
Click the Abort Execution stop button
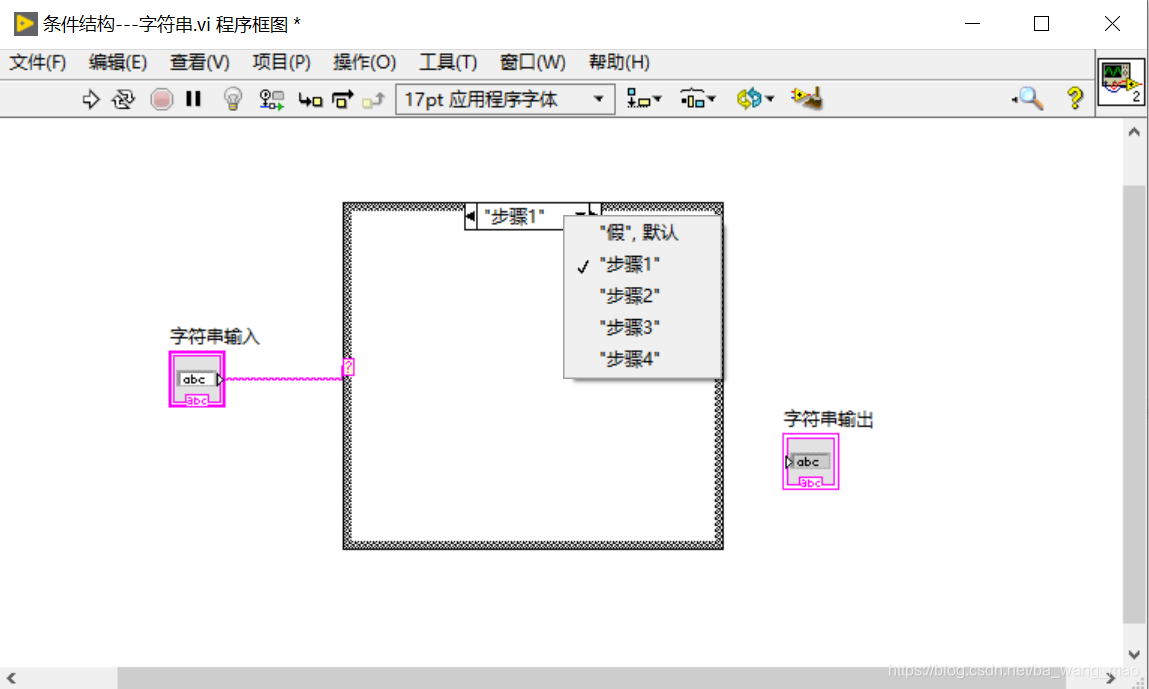pos(161,99)
